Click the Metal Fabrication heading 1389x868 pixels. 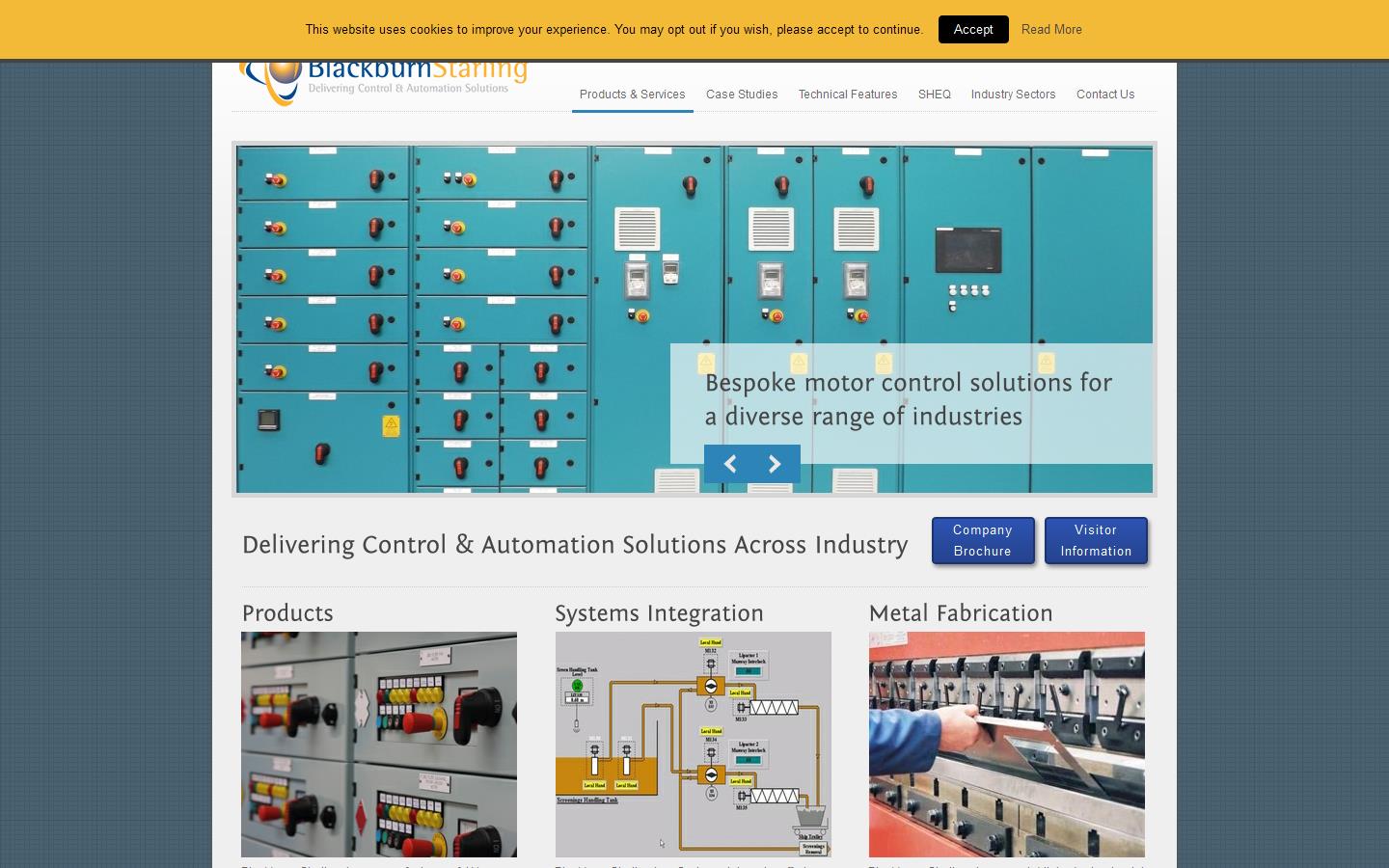(961, 613)
